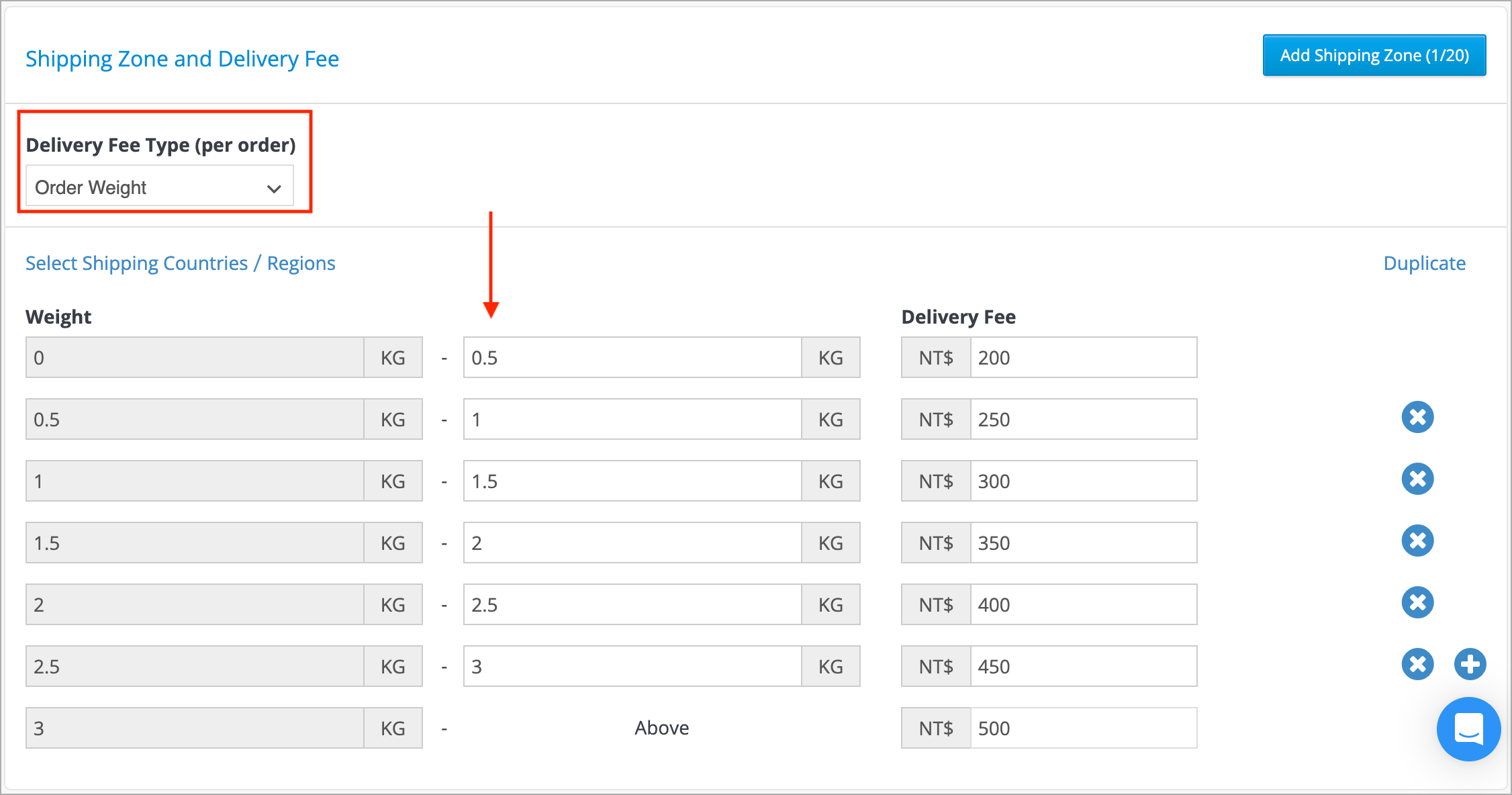Edit the delivery fee field showing 250

tap(1083, 420)
